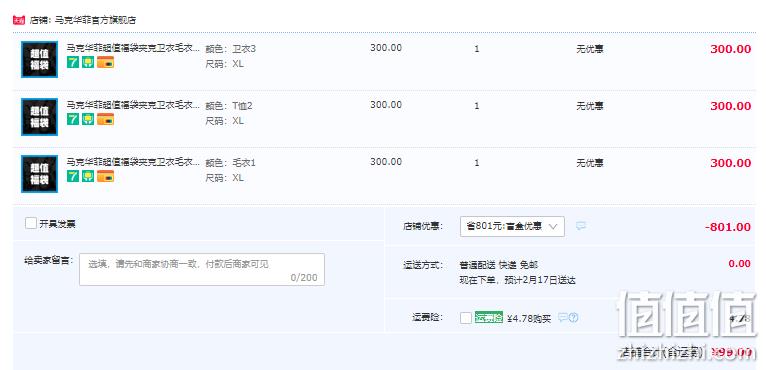Click the 普通配送 快递 免邮 shipping text

pyautogui.click(x=499, y=265)
